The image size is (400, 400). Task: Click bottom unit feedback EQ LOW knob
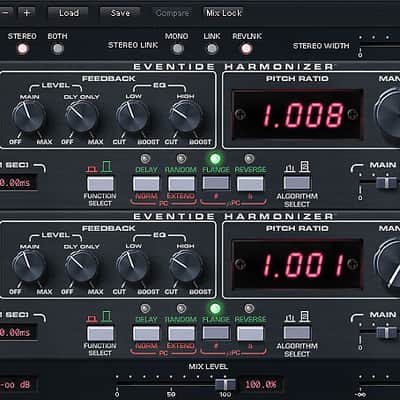coord(133,266)
